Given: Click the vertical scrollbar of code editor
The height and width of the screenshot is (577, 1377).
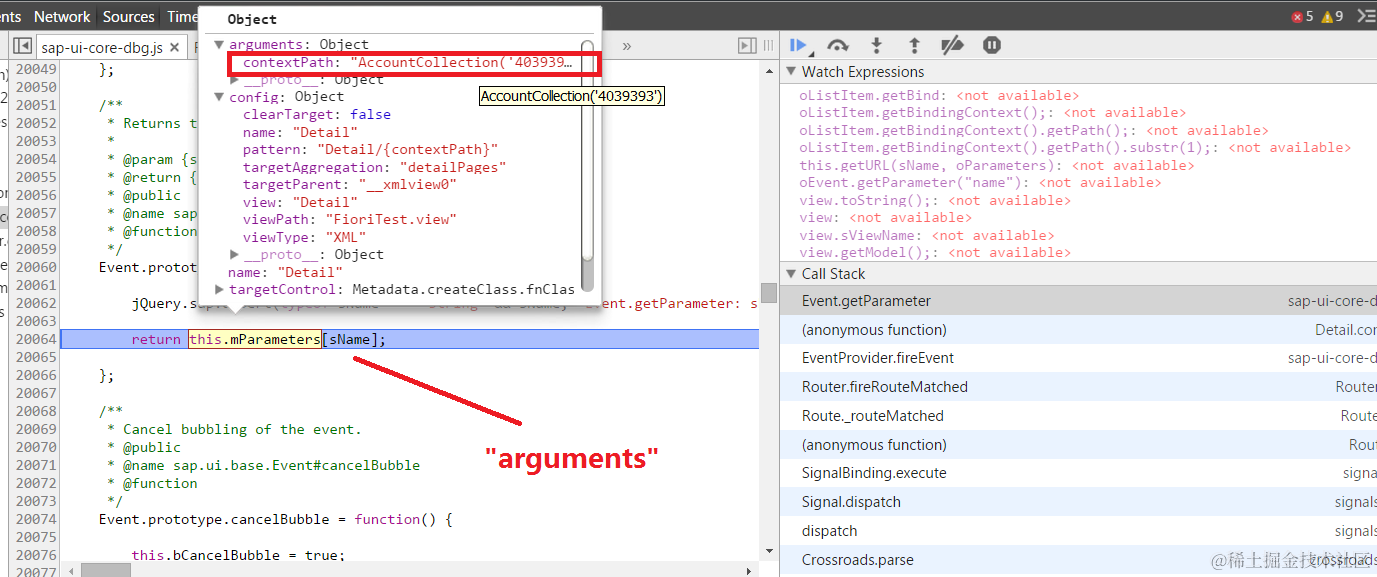Looking at the screenshot, I should (x=768, y=292).
